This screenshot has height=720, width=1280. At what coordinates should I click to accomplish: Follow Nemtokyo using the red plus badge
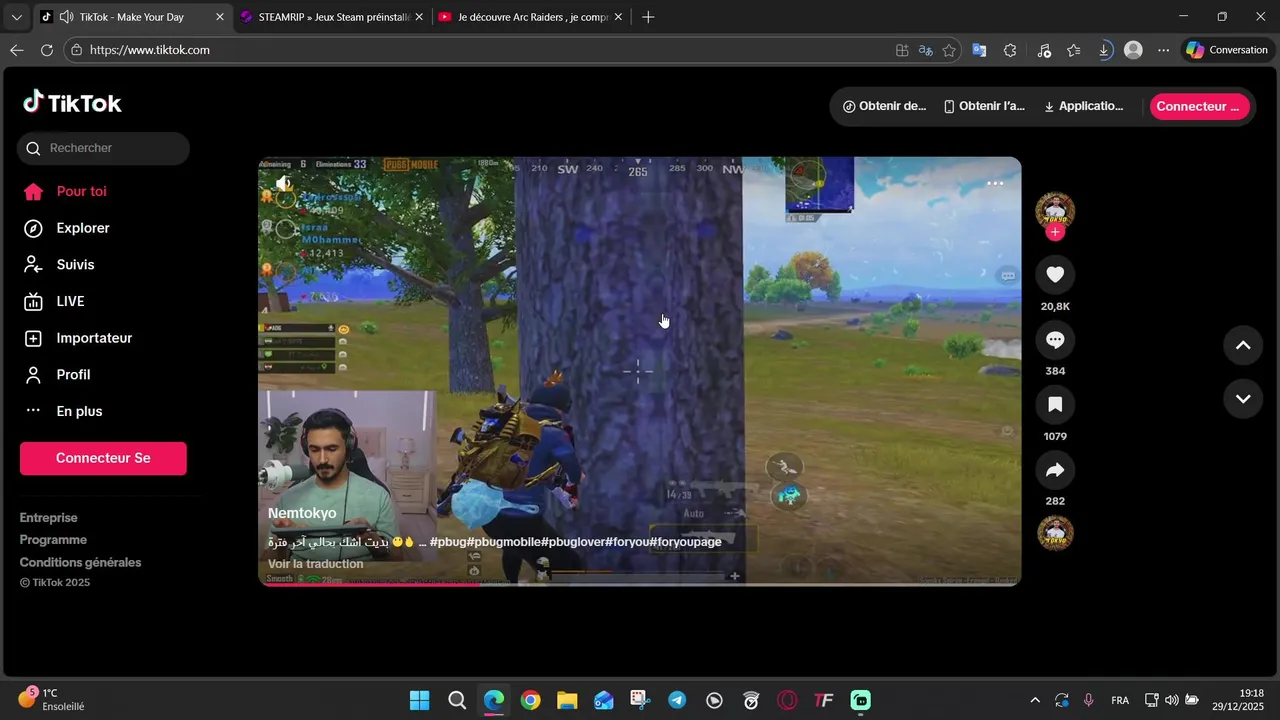pyautogui.click(x=1055, y=232)
